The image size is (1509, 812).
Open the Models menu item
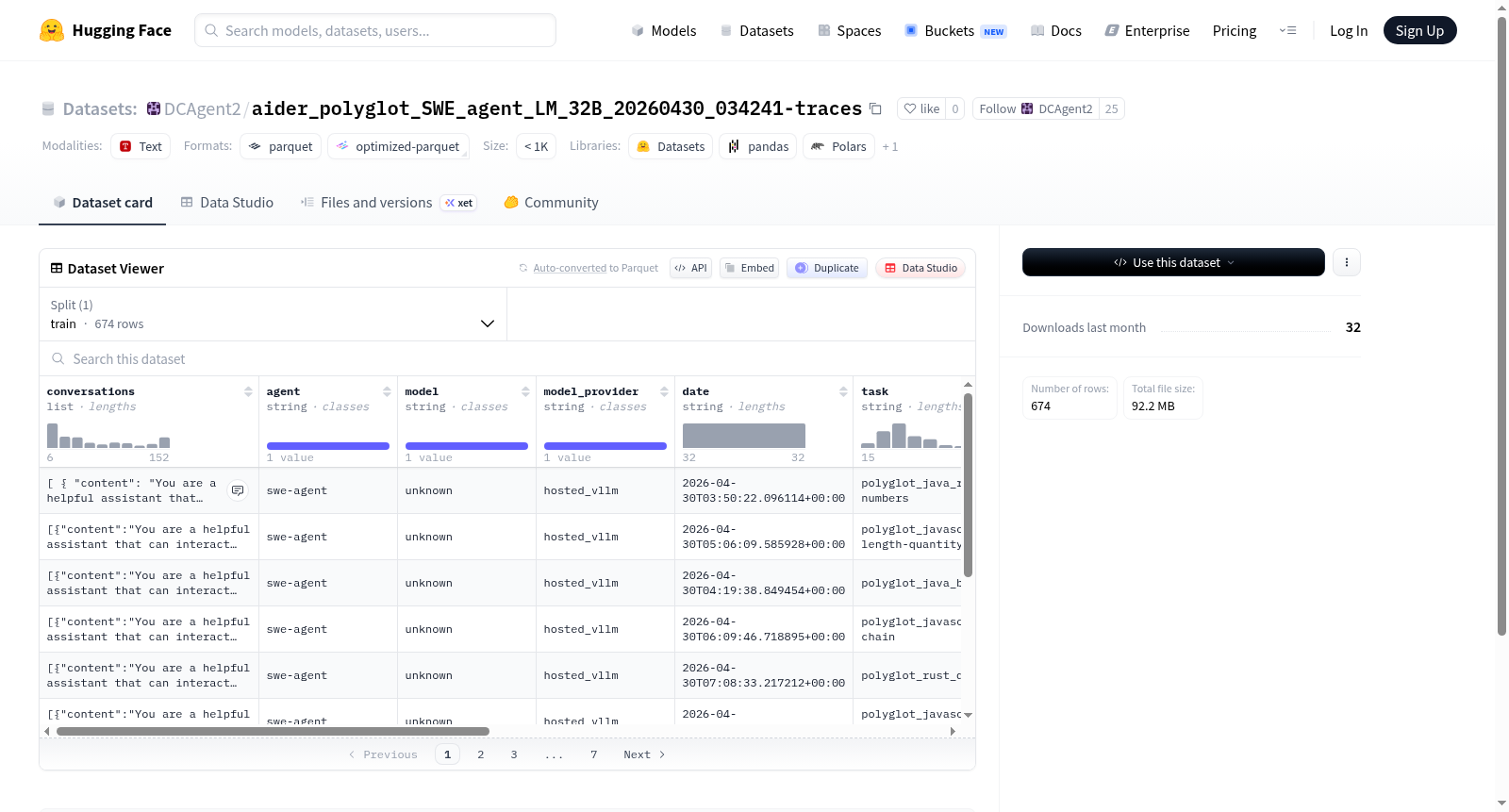tap(664, 30)
